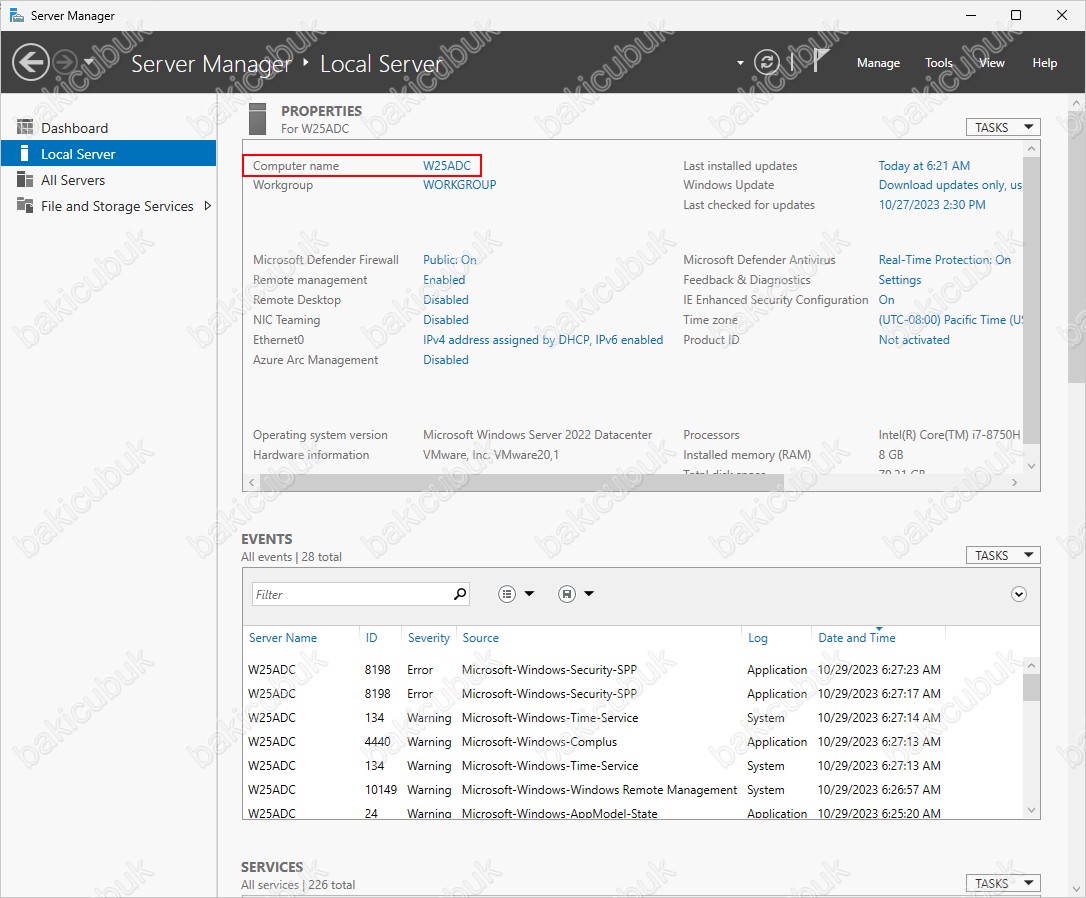This screenshot has width=1086, height=898.
Task: Click Pacific Time zone link
Action: [950, 320]
